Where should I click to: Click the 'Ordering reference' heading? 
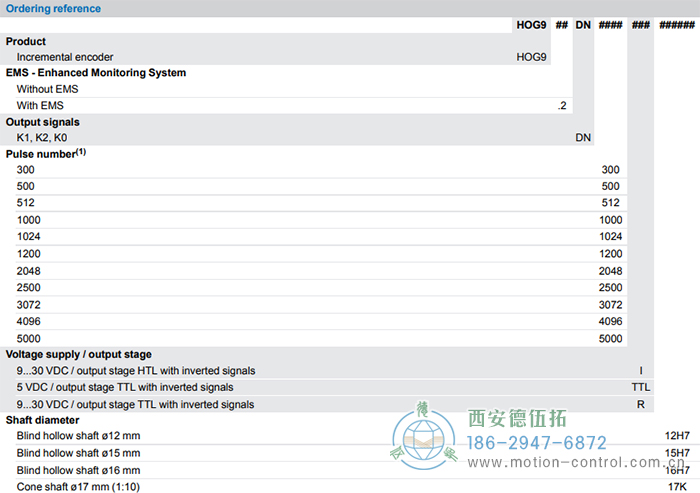coord(54,9)
